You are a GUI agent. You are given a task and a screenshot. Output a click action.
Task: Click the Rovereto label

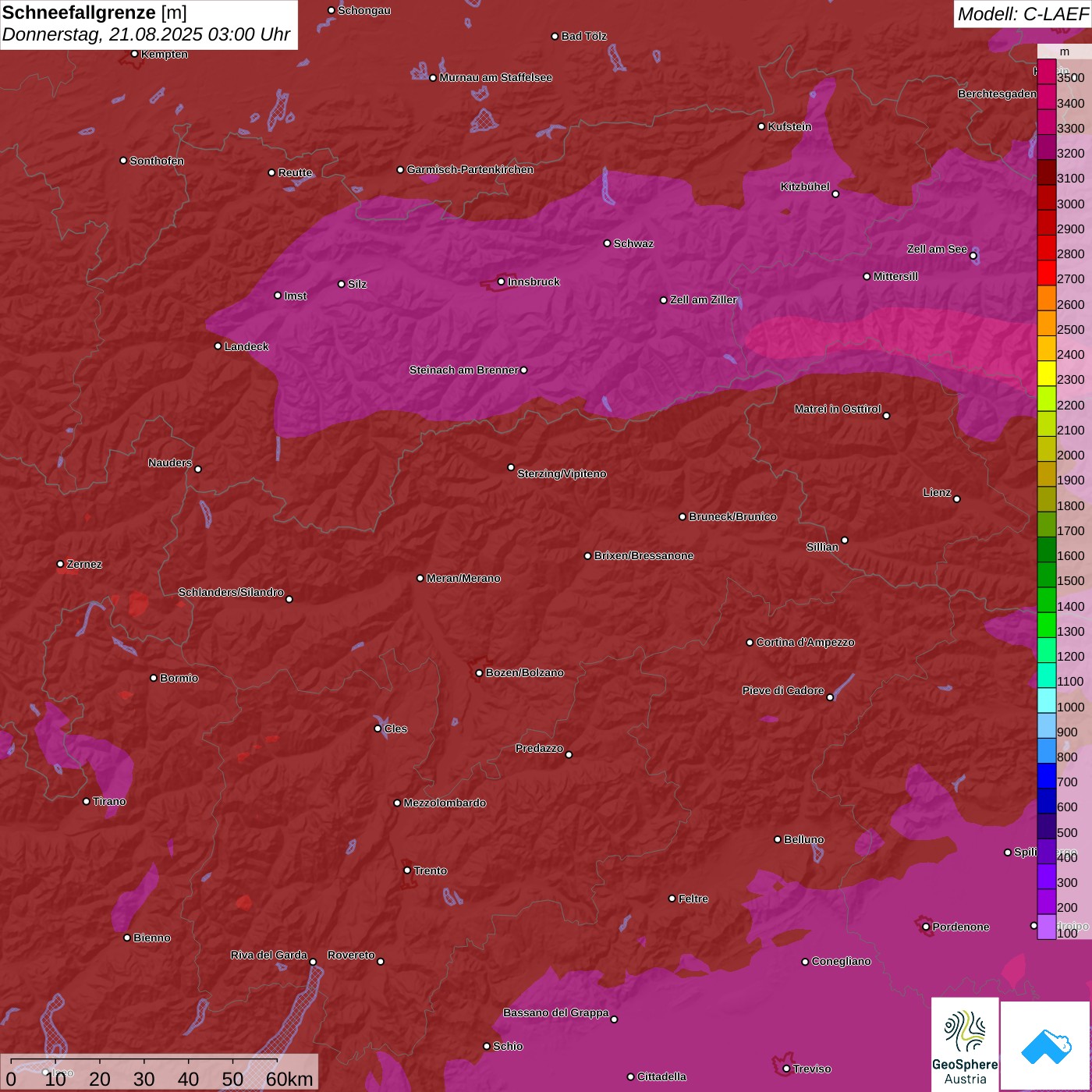click(x=351, y=955)
